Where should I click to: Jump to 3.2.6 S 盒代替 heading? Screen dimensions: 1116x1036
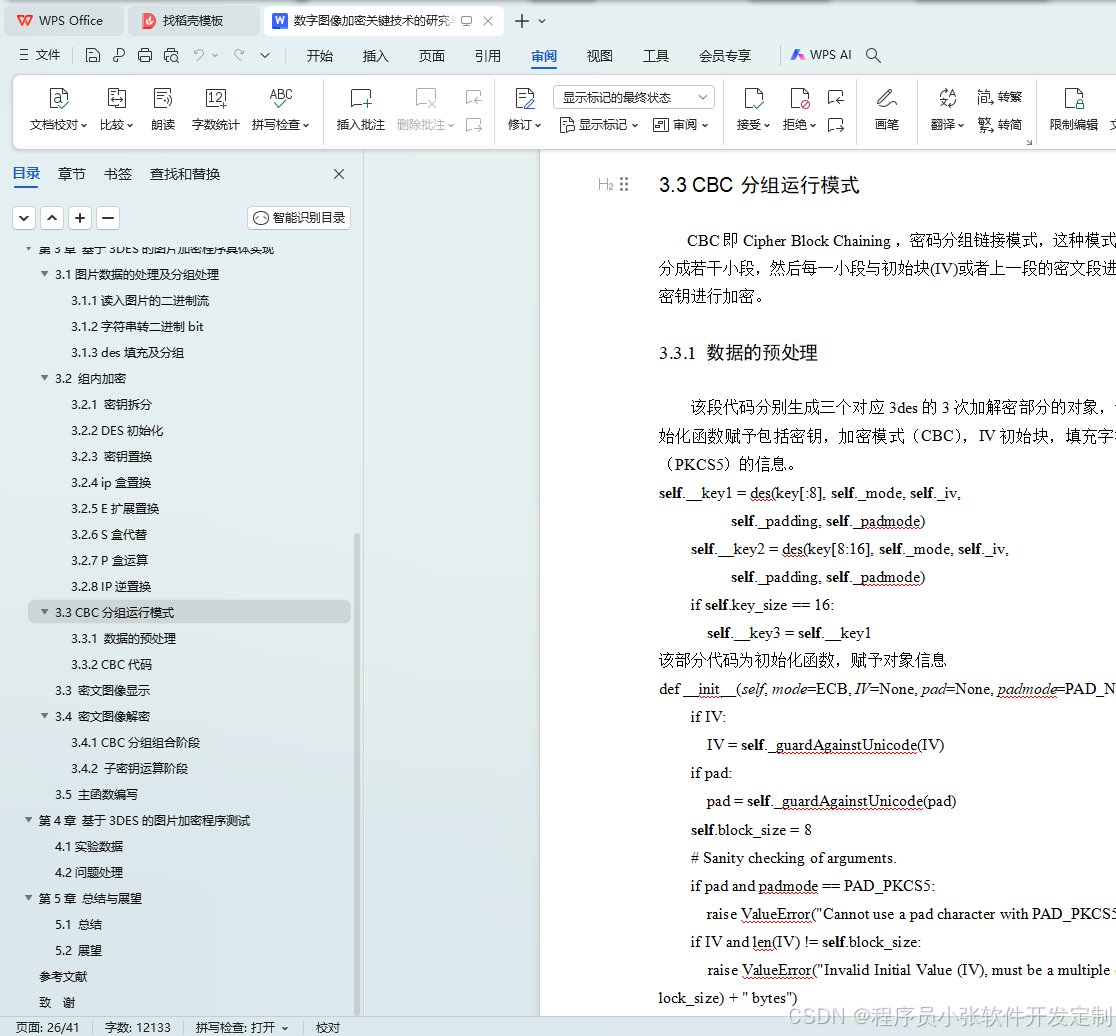[108, 534]
